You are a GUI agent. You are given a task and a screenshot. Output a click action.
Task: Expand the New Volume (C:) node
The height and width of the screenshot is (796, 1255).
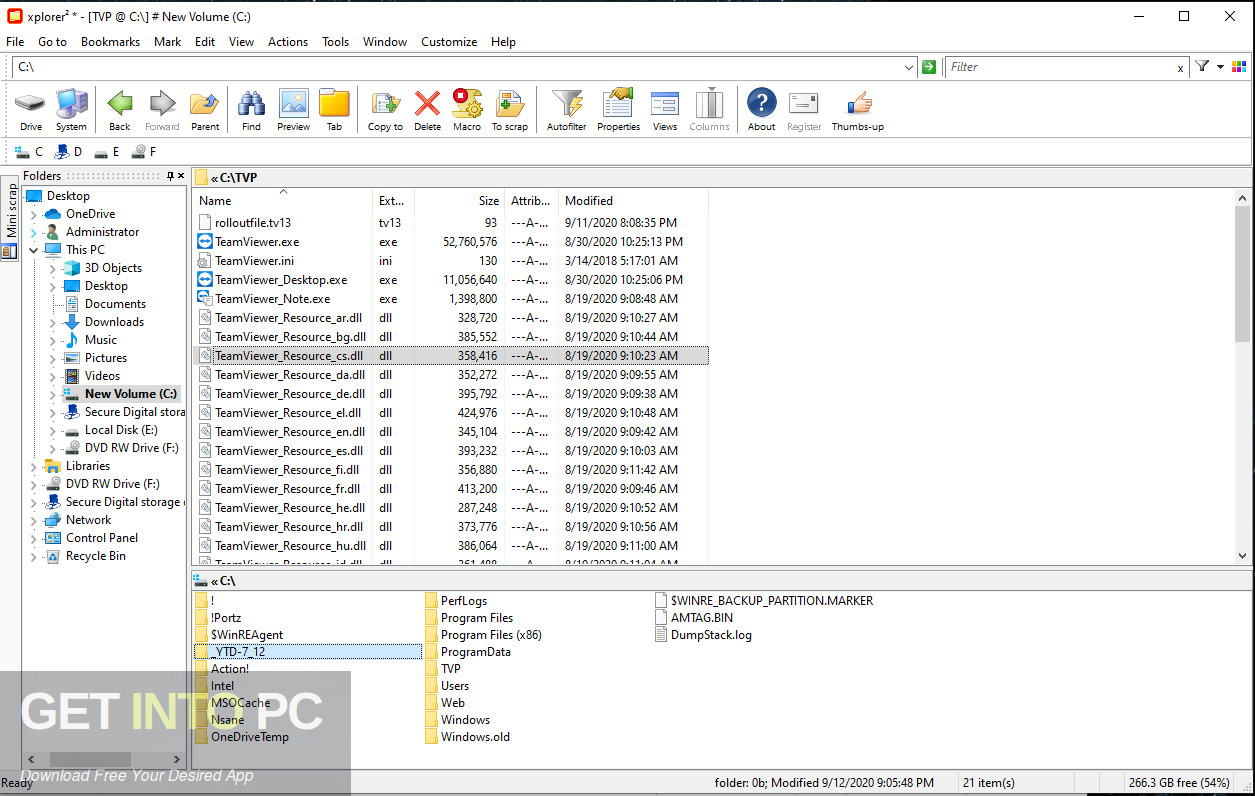click(52, 394)
